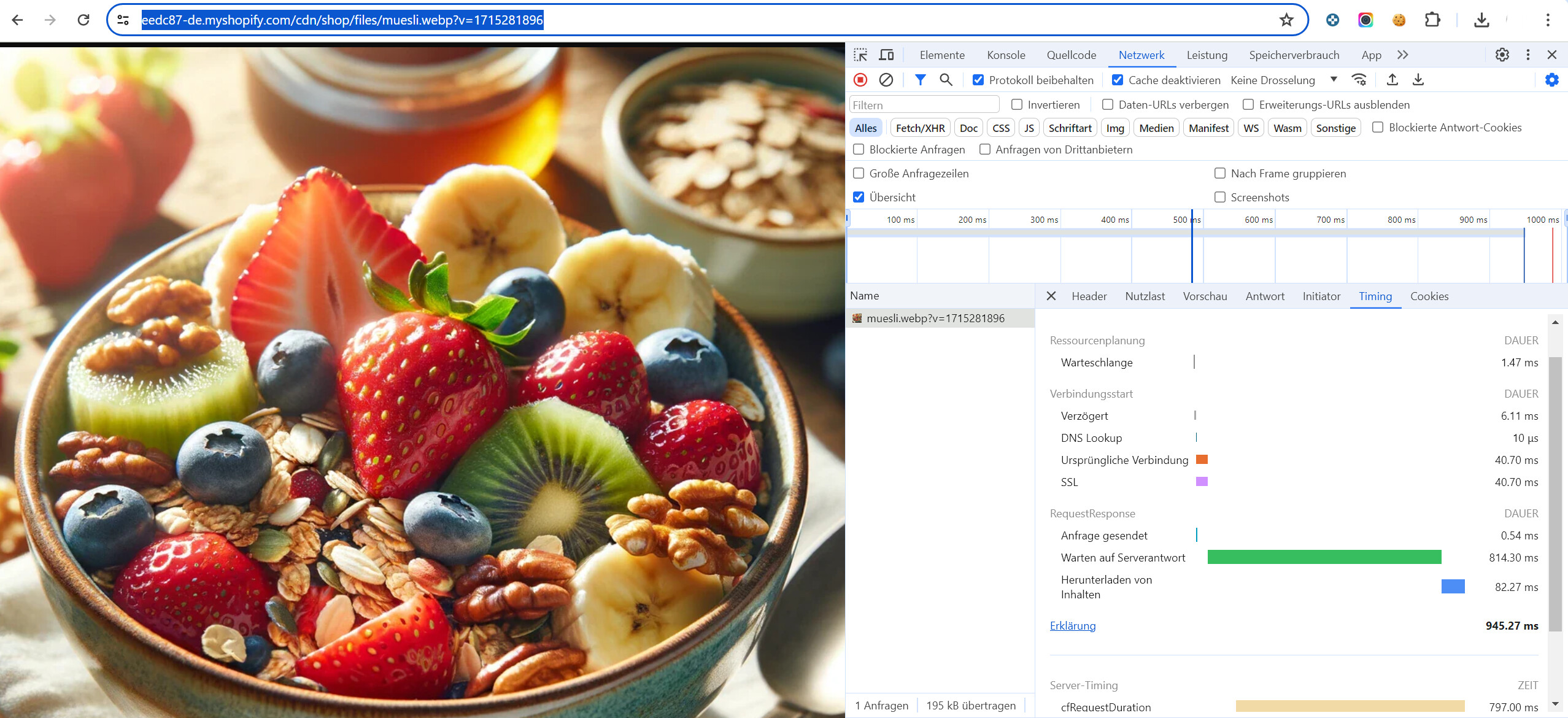Enable the Screenshots checkbox
Viewport: 1568px width, 718px height.
tap(1220, 197)
